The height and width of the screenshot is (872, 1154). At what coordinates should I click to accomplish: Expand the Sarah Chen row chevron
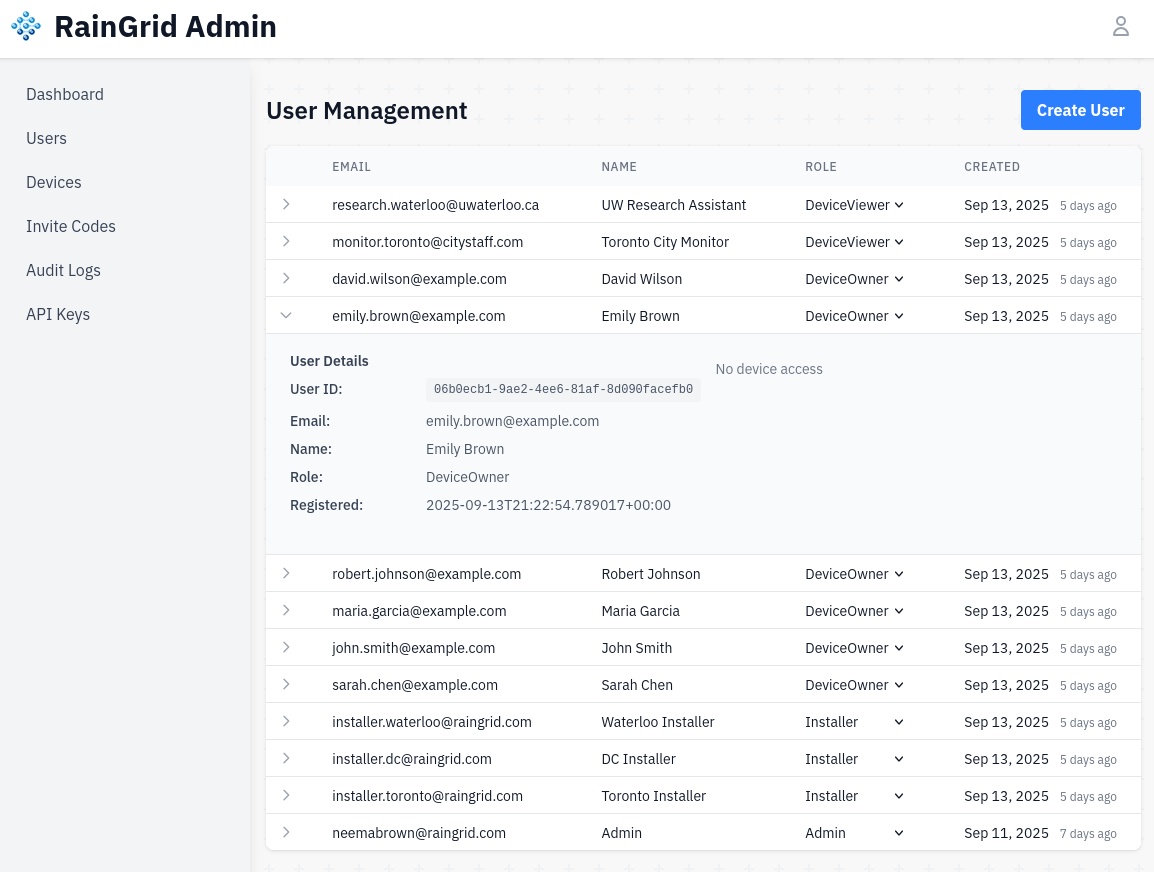click(286, 684)
